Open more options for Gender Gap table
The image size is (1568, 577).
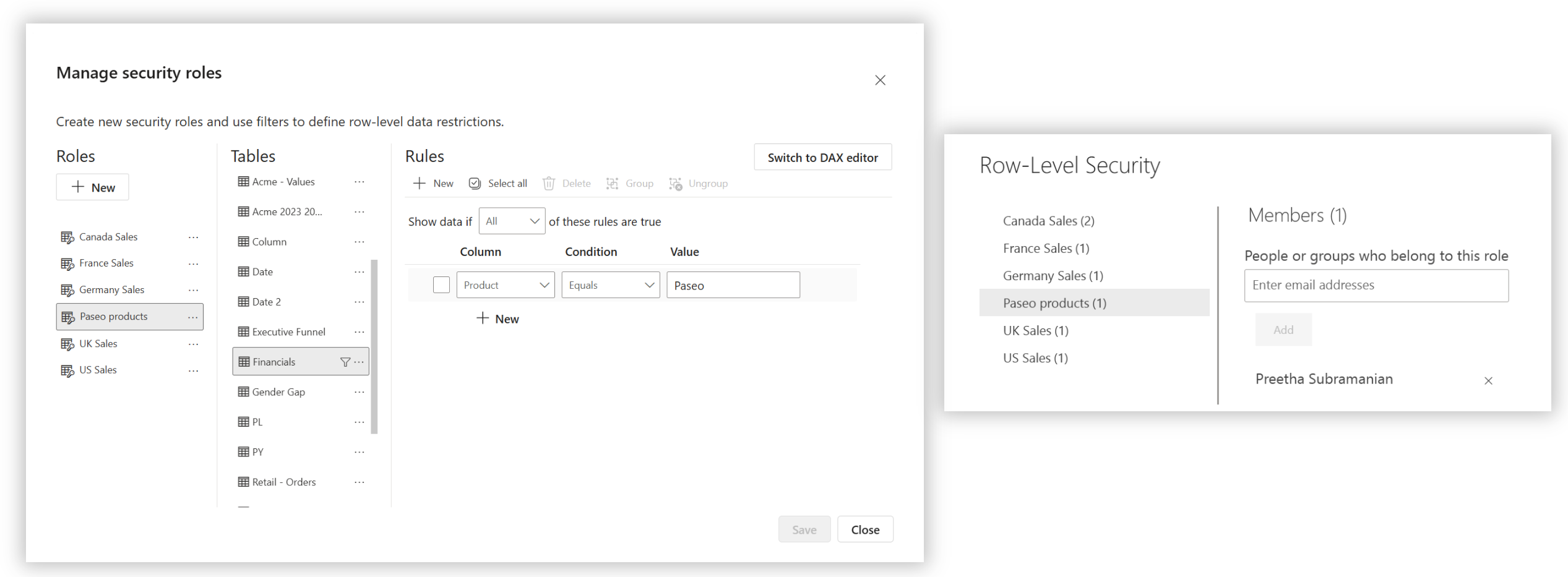tap(359, 392)
